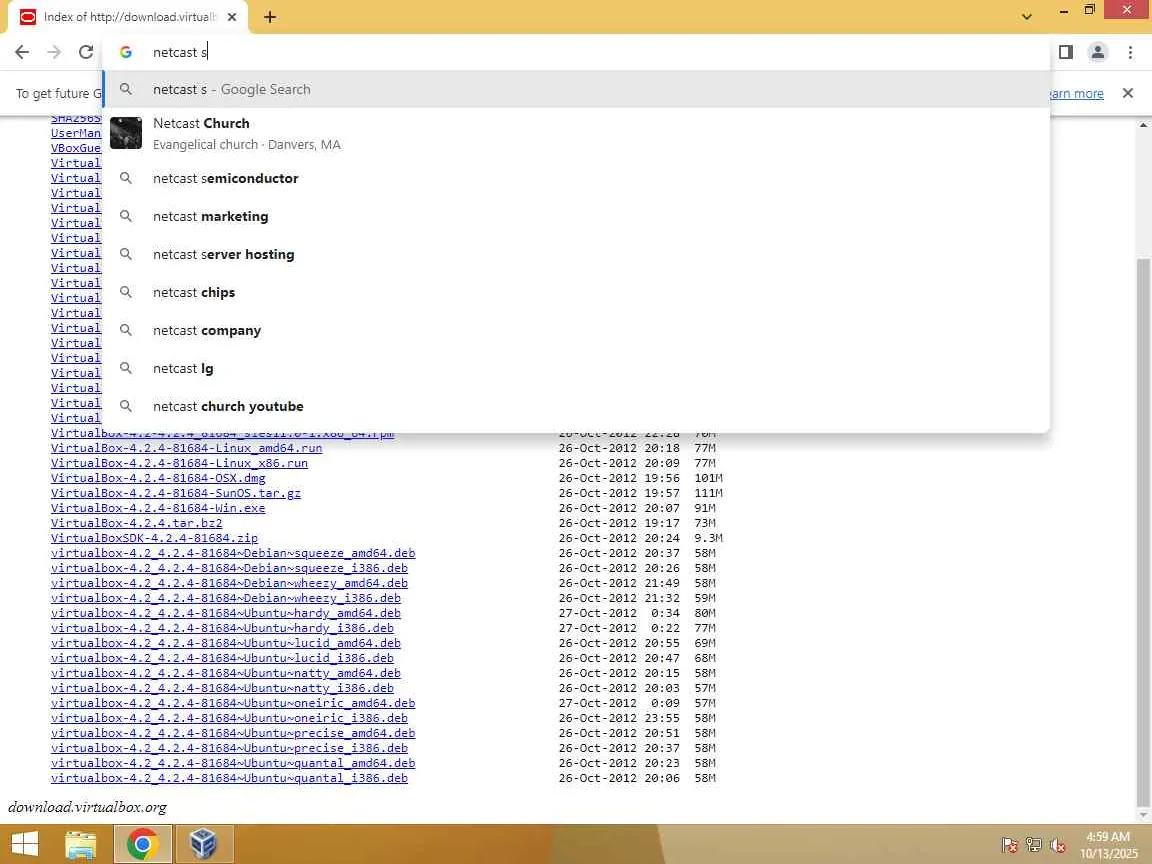1152x864 pixels.
Task: Download VirtualBox-4.2.4-81684-Linux_amd64.run
Action: click(x=187, y=448)
